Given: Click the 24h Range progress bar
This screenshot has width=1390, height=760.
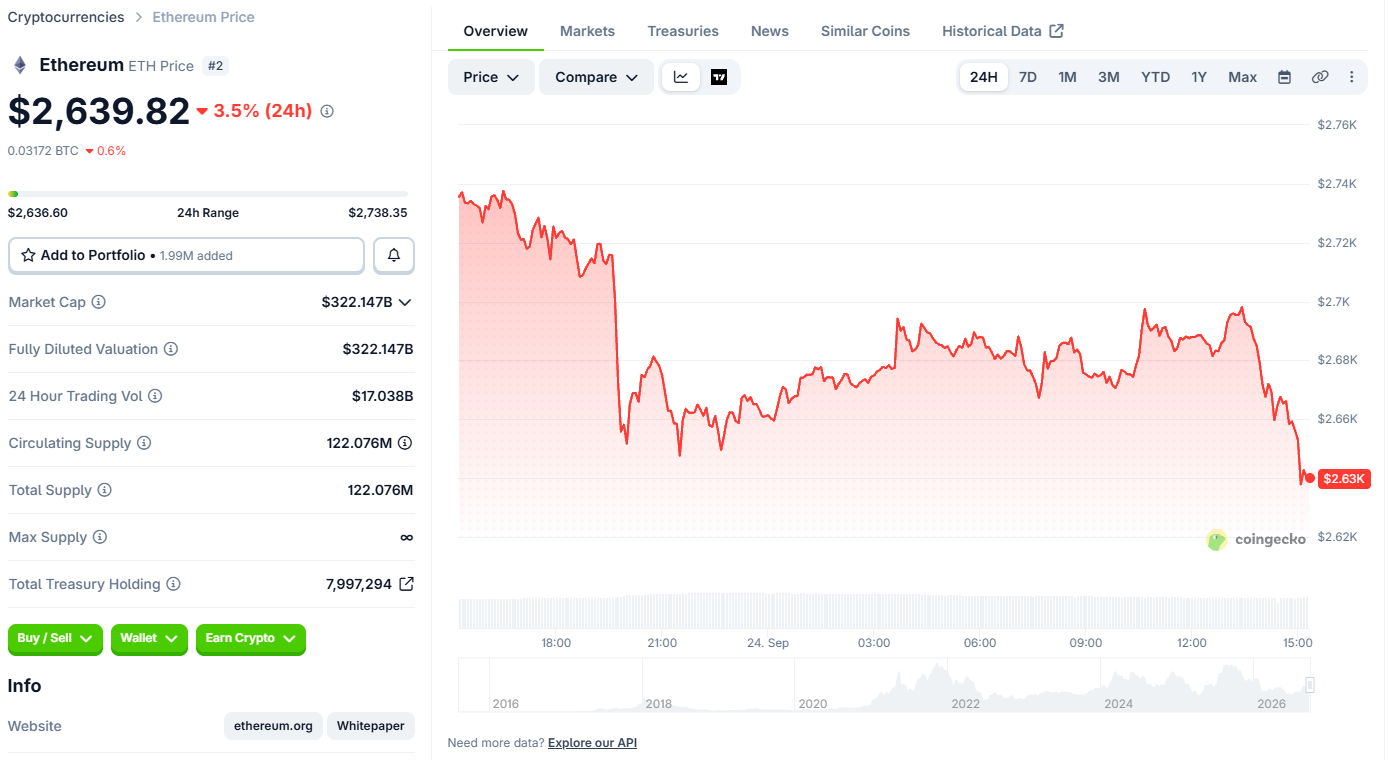Looking at the screenshot, I should [208, 194].
